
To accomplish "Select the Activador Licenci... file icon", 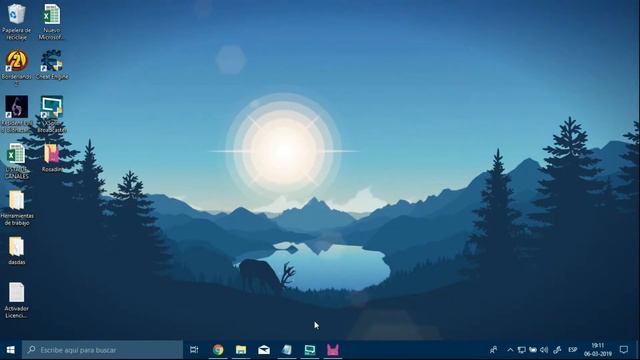I will click(16, 300).
